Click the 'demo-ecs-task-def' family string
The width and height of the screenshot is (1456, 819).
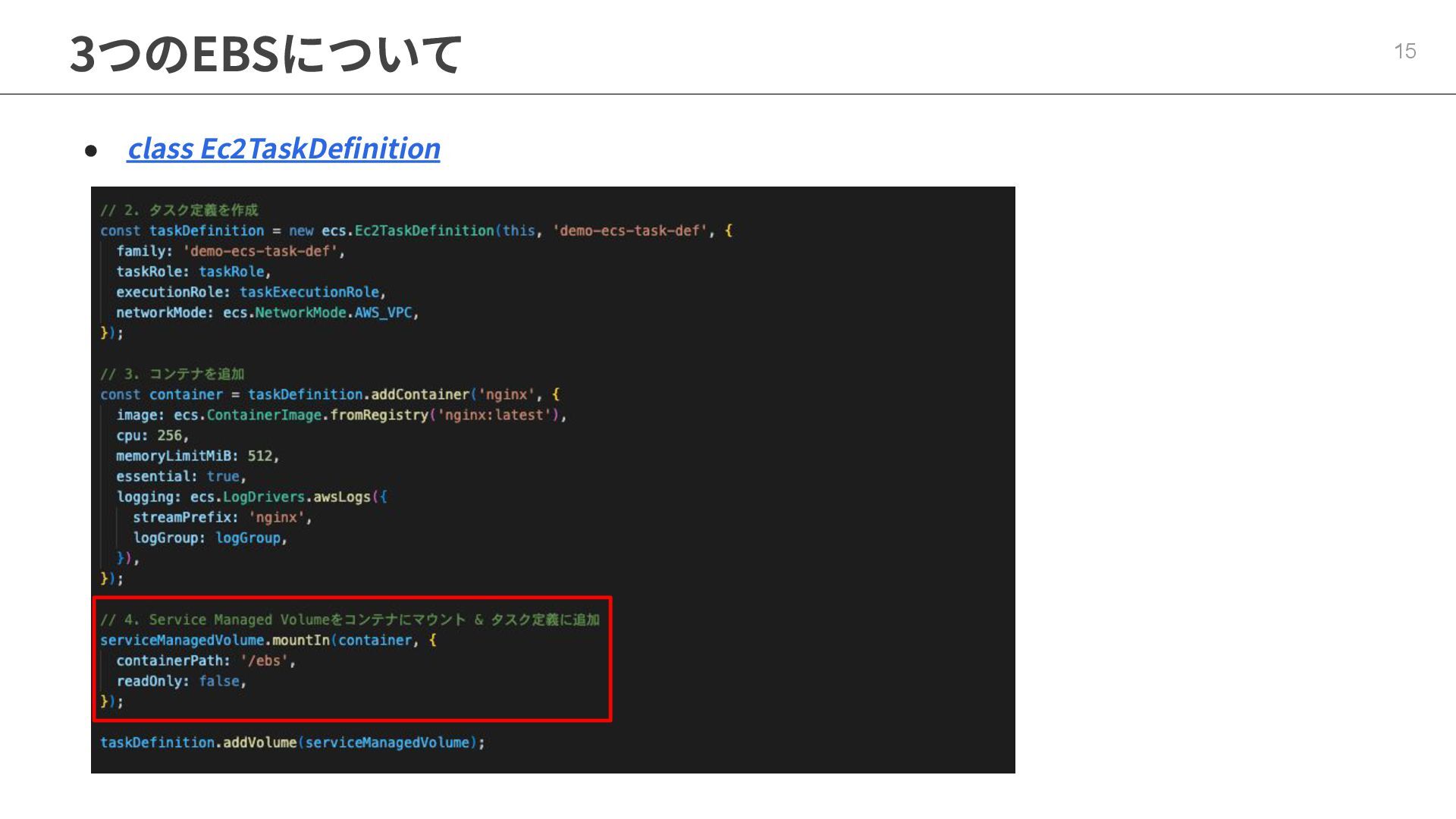[x=262, y=251]
